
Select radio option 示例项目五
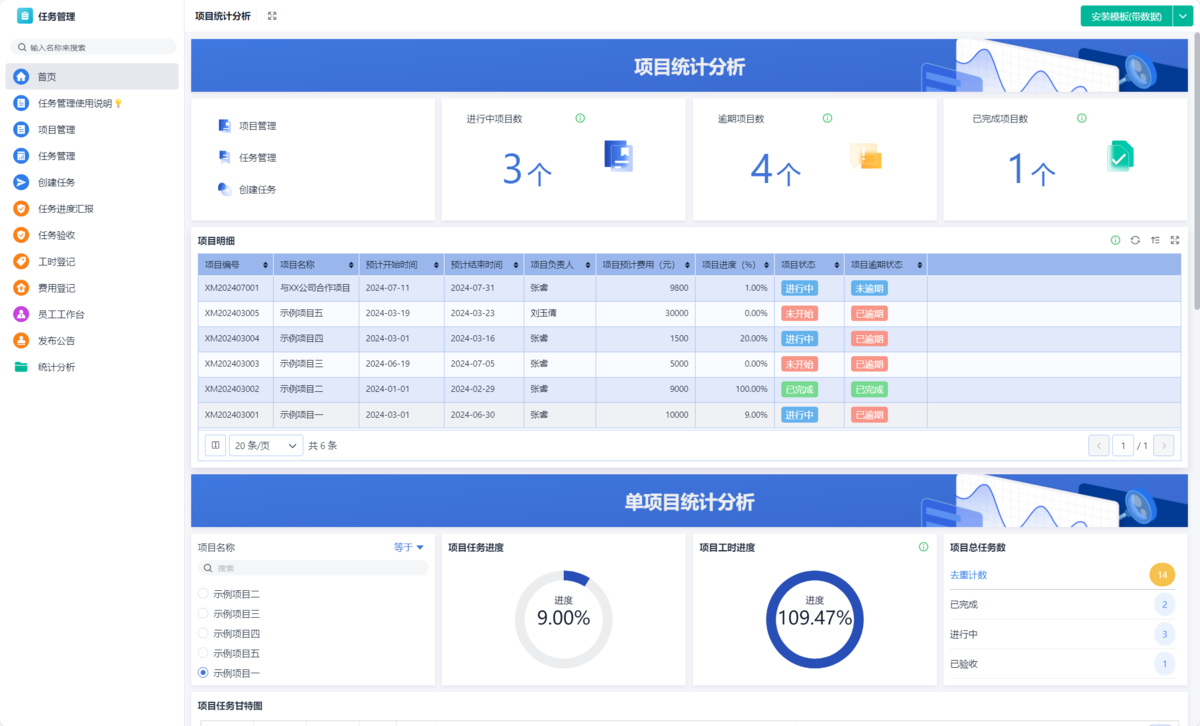pyautogui.click(x=204, y=653)
